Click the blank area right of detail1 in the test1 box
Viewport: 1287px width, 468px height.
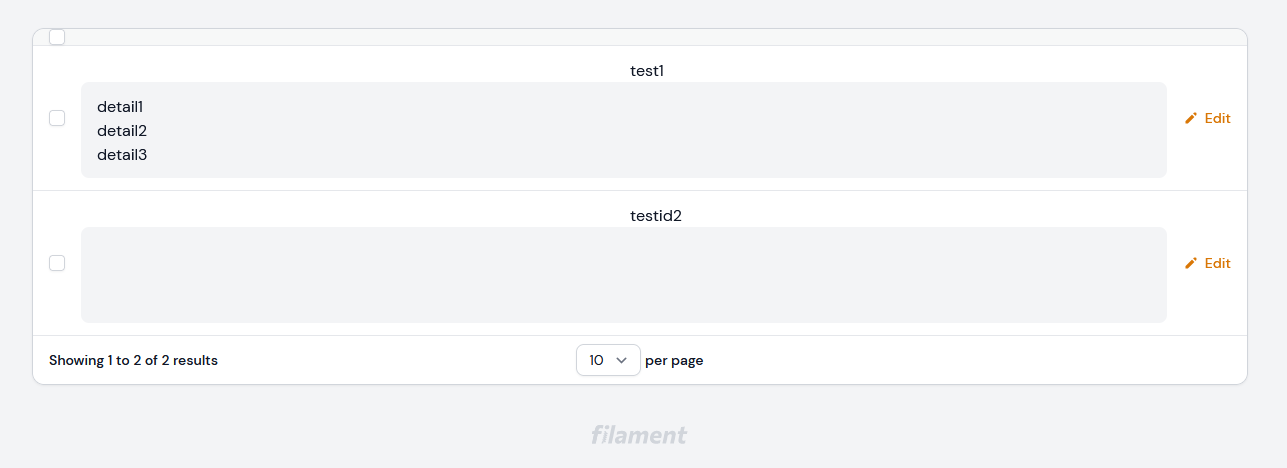click(x=650, y=106)
